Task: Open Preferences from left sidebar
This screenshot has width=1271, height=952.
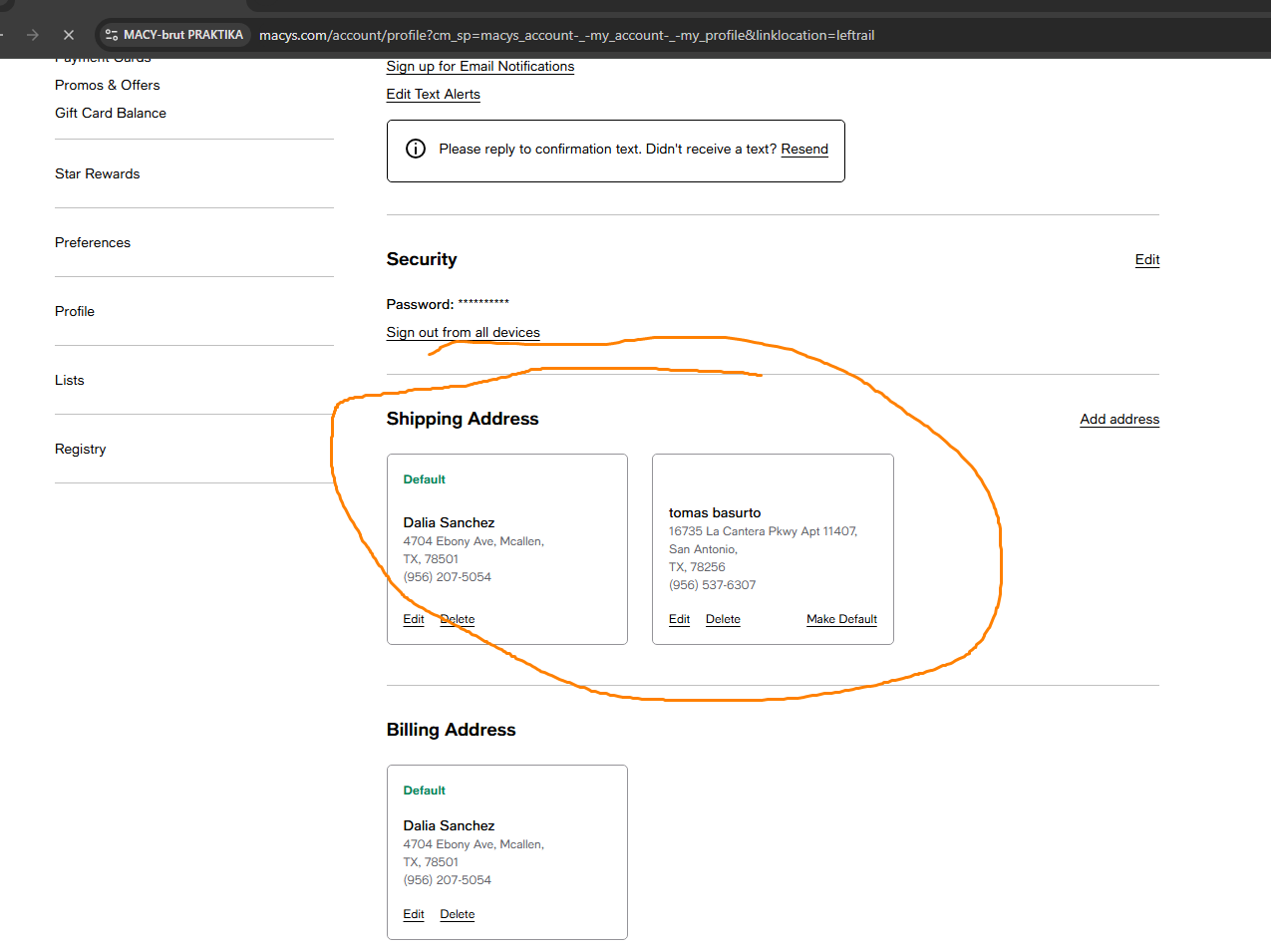Action: (93, 243)
